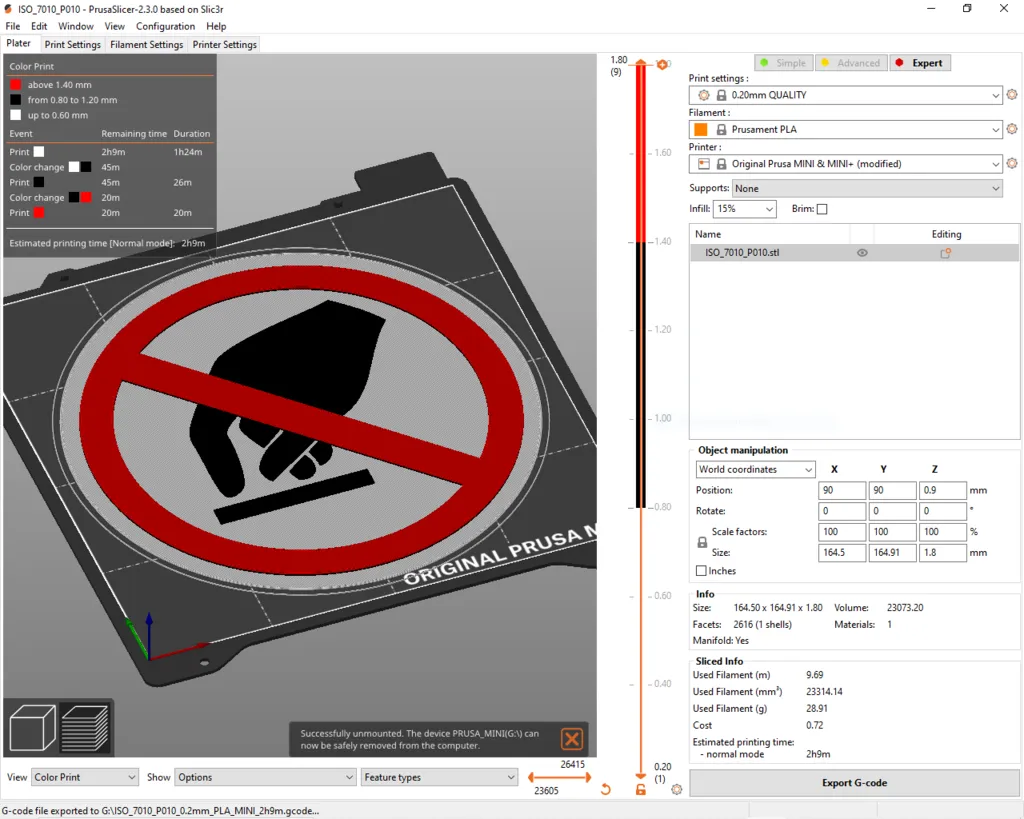Click the reset layer slider arrow icon
Viewport: 1024px width, 819px height.
tap(605, 790)
